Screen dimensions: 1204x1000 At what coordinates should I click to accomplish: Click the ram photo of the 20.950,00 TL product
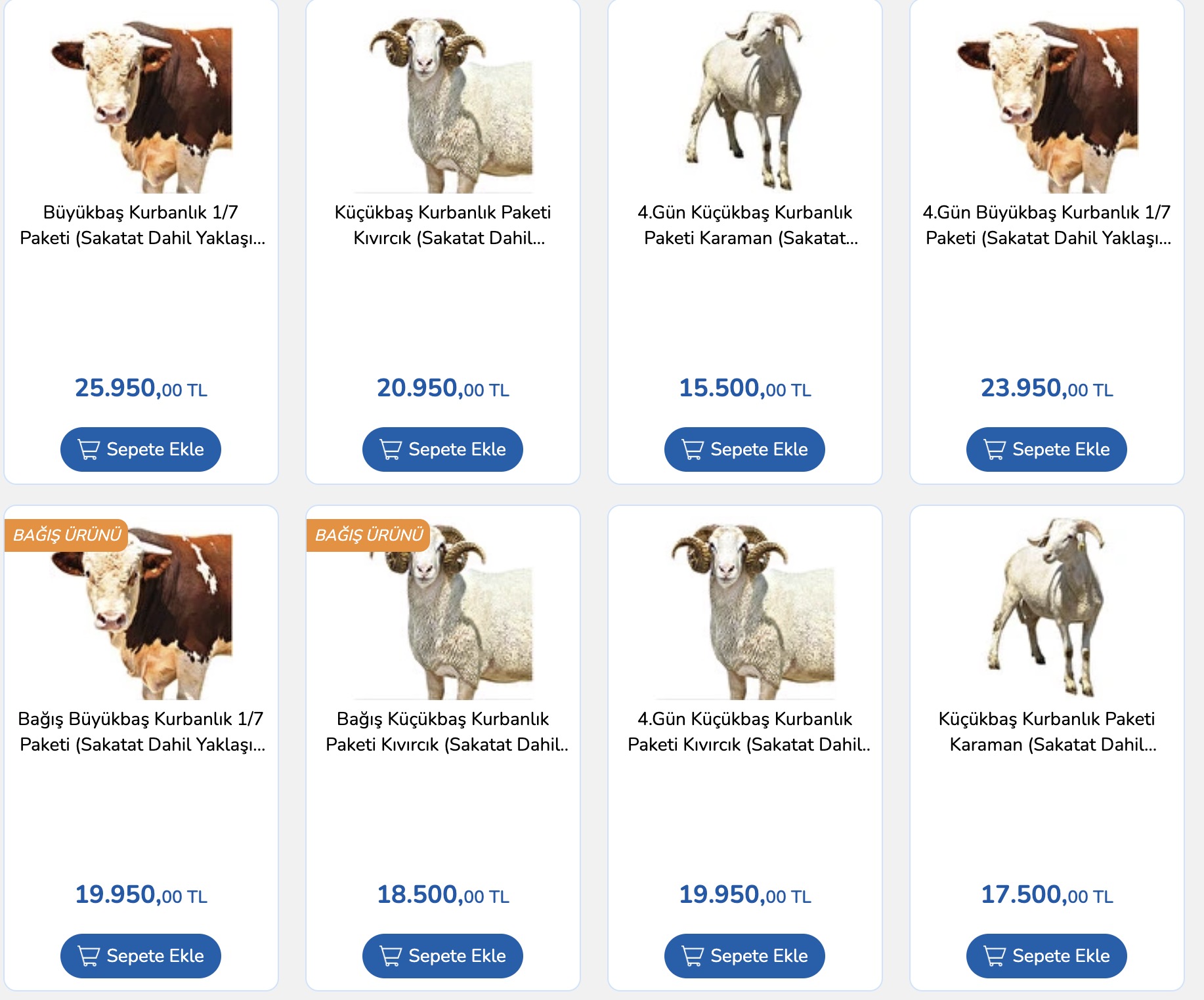click(x=443, y=105)
